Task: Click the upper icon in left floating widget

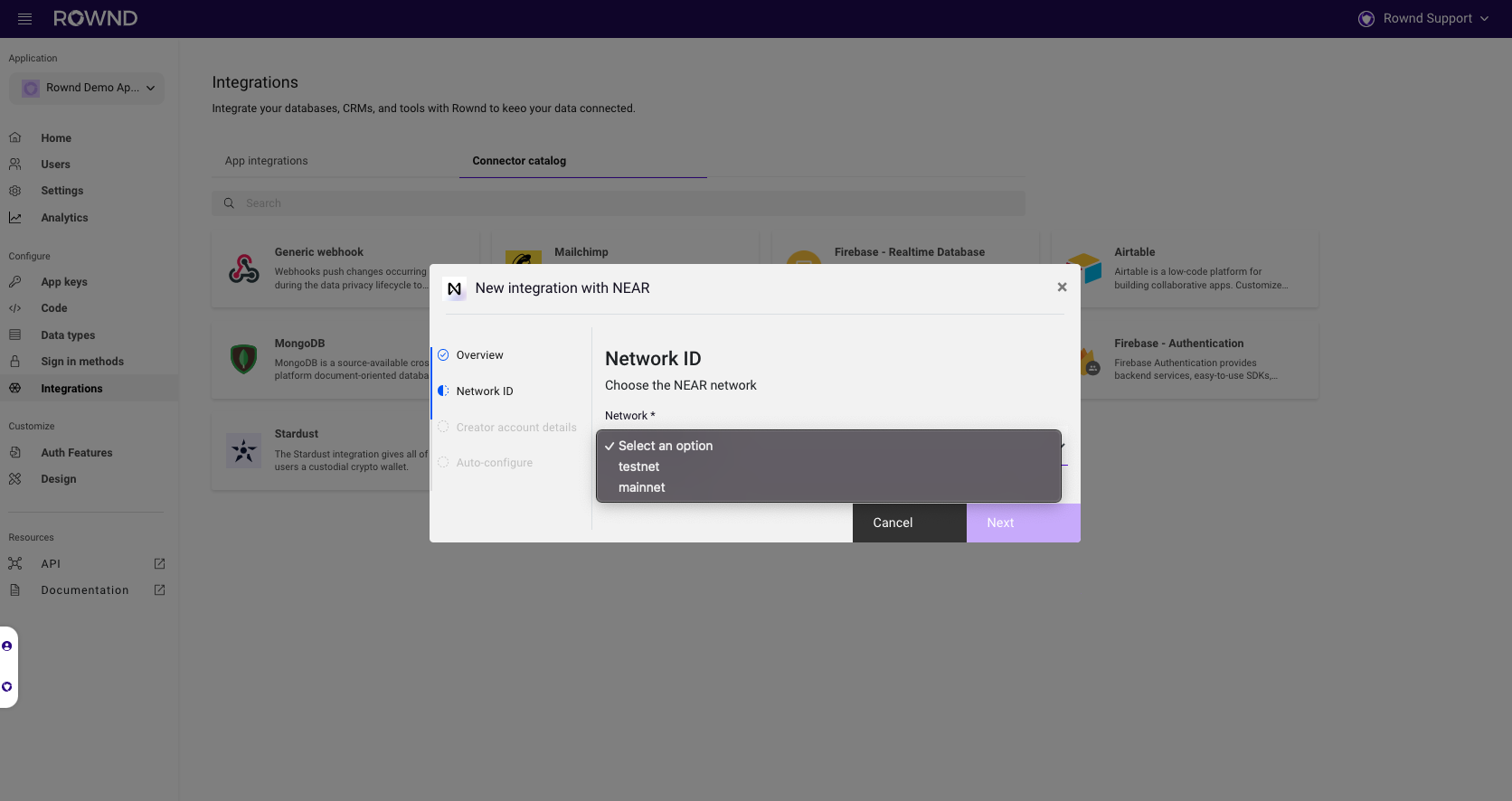Action: [x=7, y=646]
